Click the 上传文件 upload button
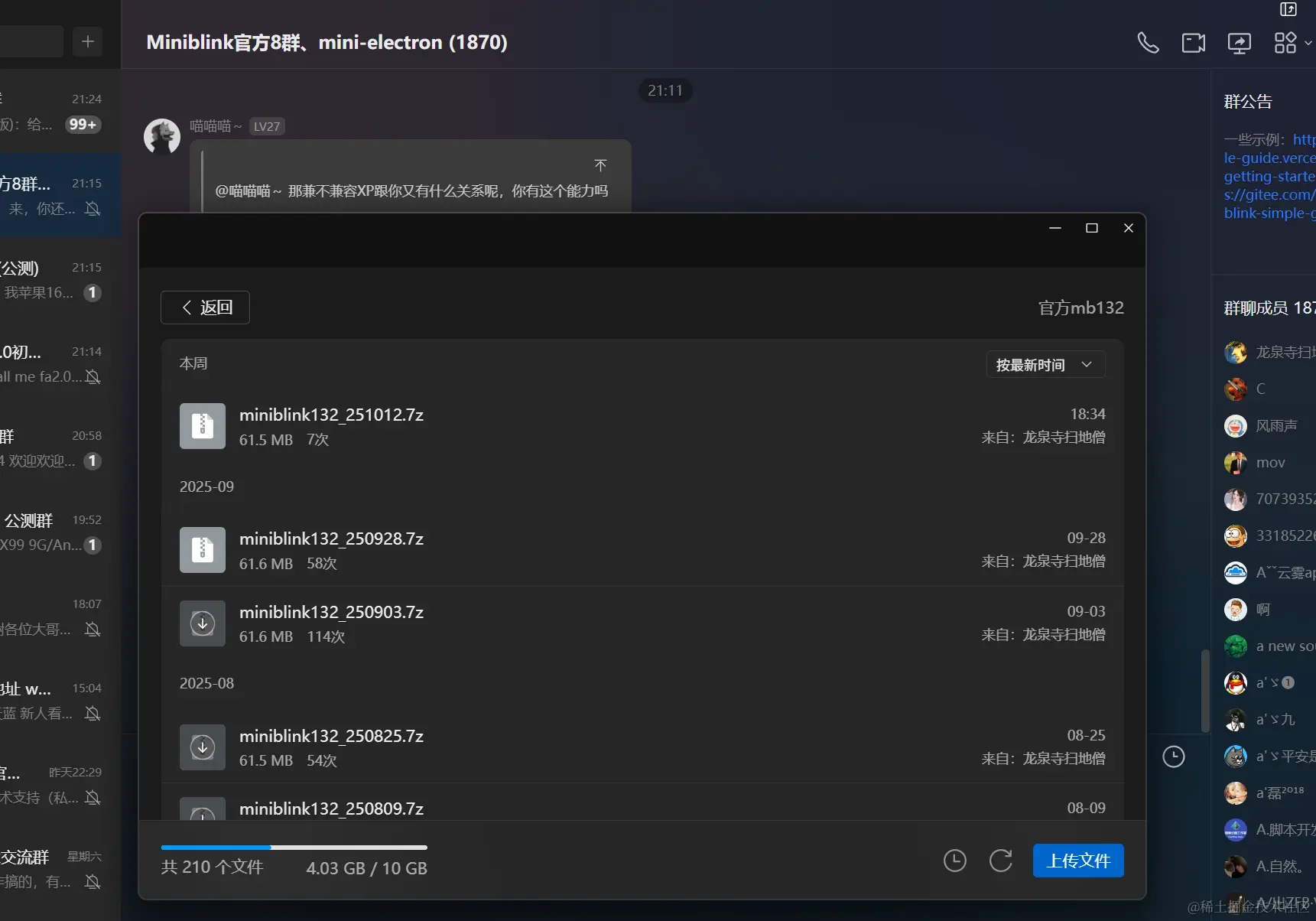This screenshot has height=921, width=1316. point(1078,861)
